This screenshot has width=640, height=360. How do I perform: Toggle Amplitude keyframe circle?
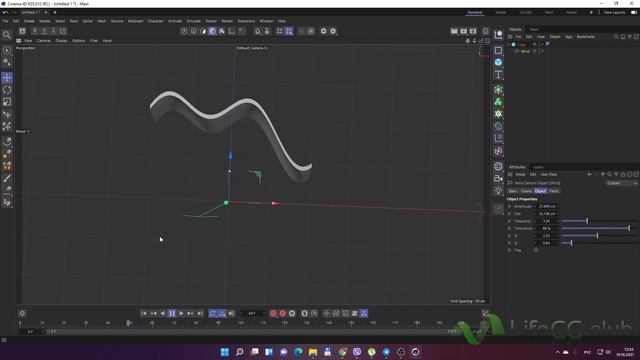[509, 207]
